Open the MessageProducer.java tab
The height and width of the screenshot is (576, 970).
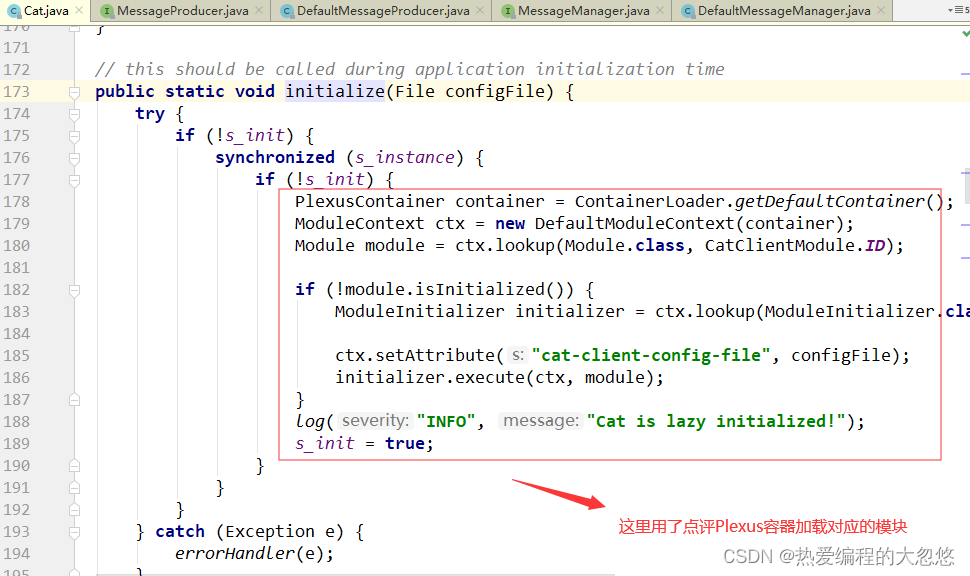point(182,11)
